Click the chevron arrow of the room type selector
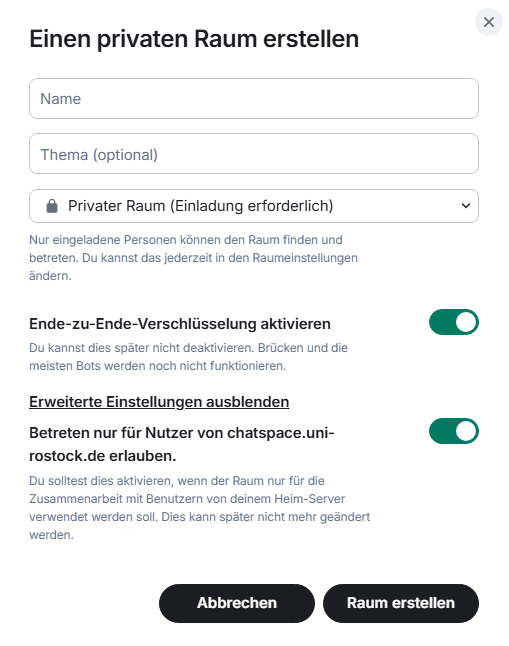The image size is (509, 646). point(466,206)
